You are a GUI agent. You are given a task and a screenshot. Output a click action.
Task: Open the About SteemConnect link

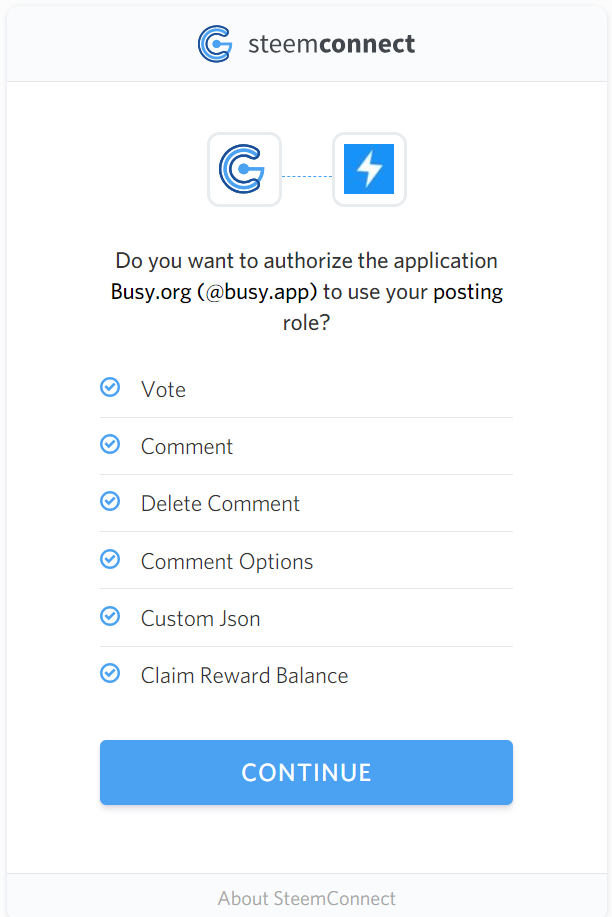point(307,898)
